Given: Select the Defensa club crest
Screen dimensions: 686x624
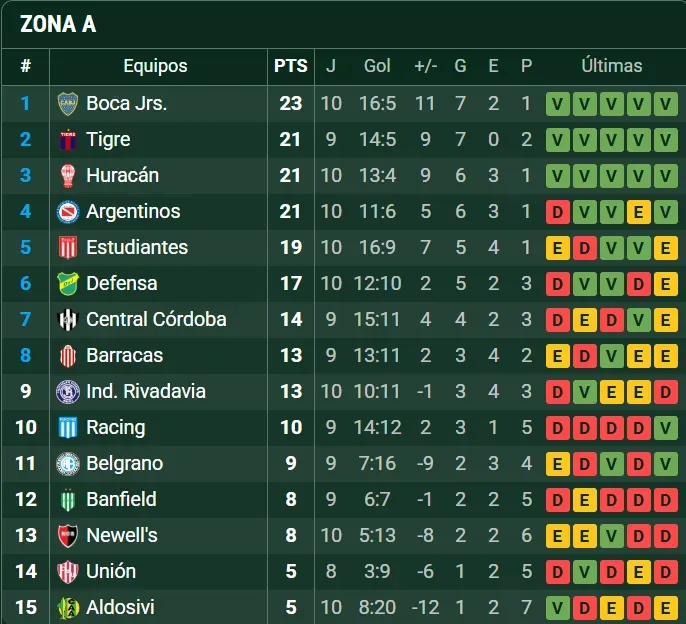Looking at the screenshot, I should click(68, 283).
